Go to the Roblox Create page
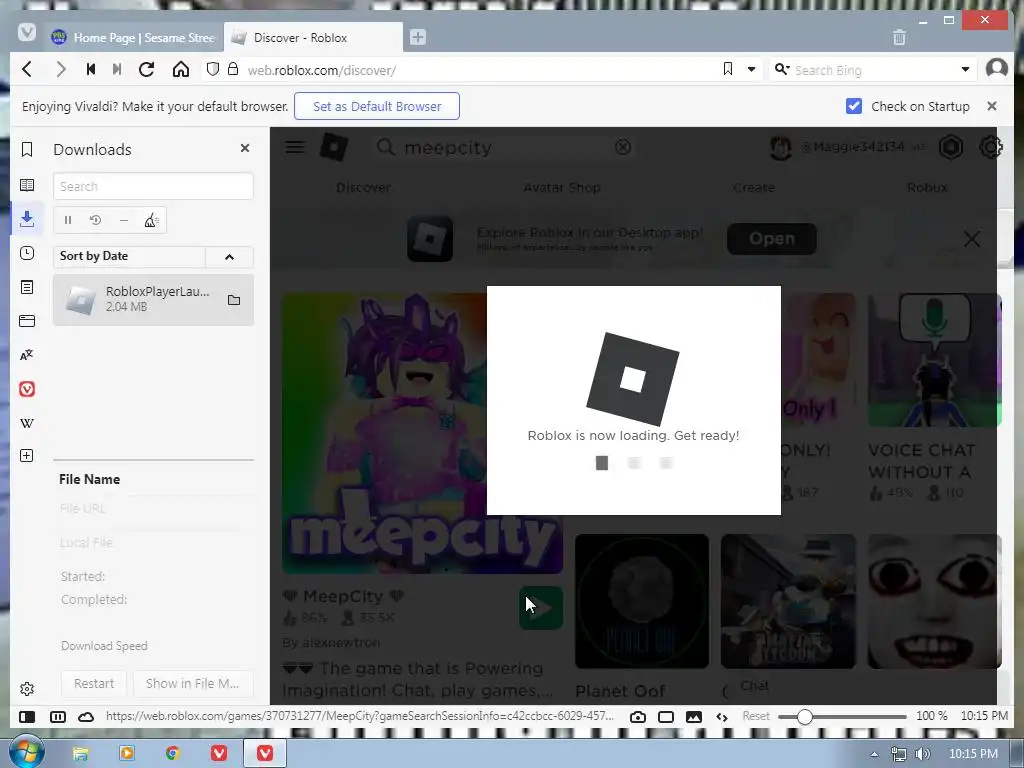 click(754, 187)
